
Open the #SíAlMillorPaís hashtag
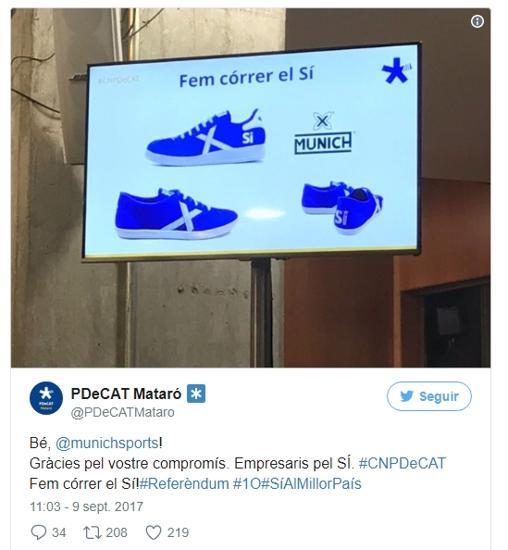pos(312,484)
